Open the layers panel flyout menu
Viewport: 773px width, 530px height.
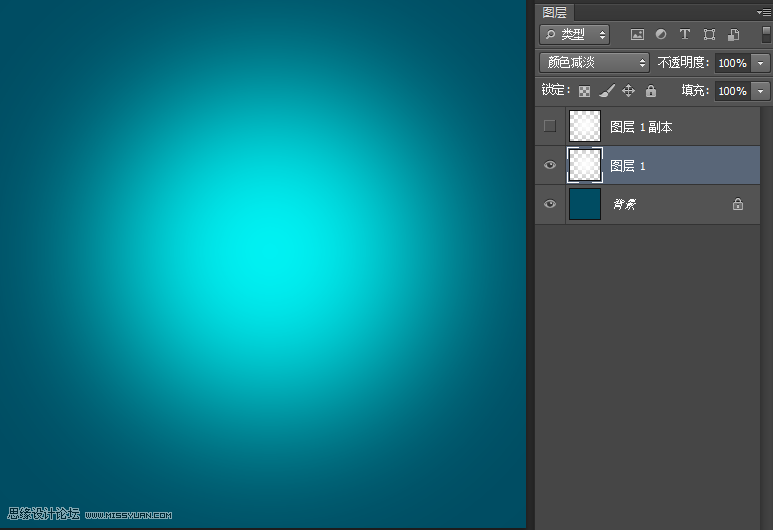coord(763,13)
